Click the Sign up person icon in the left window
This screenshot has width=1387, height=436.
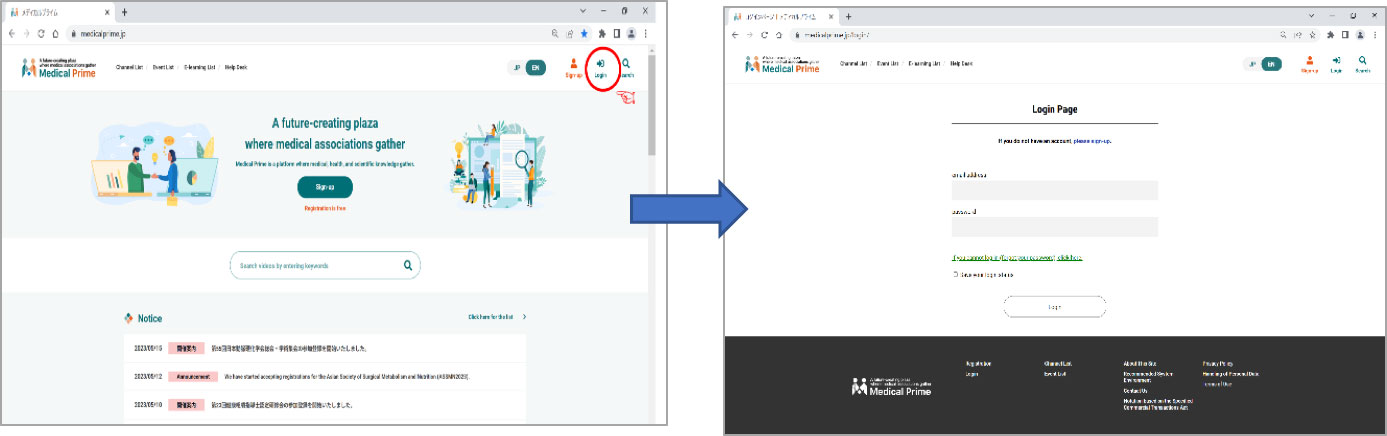(x=573, y=65)
